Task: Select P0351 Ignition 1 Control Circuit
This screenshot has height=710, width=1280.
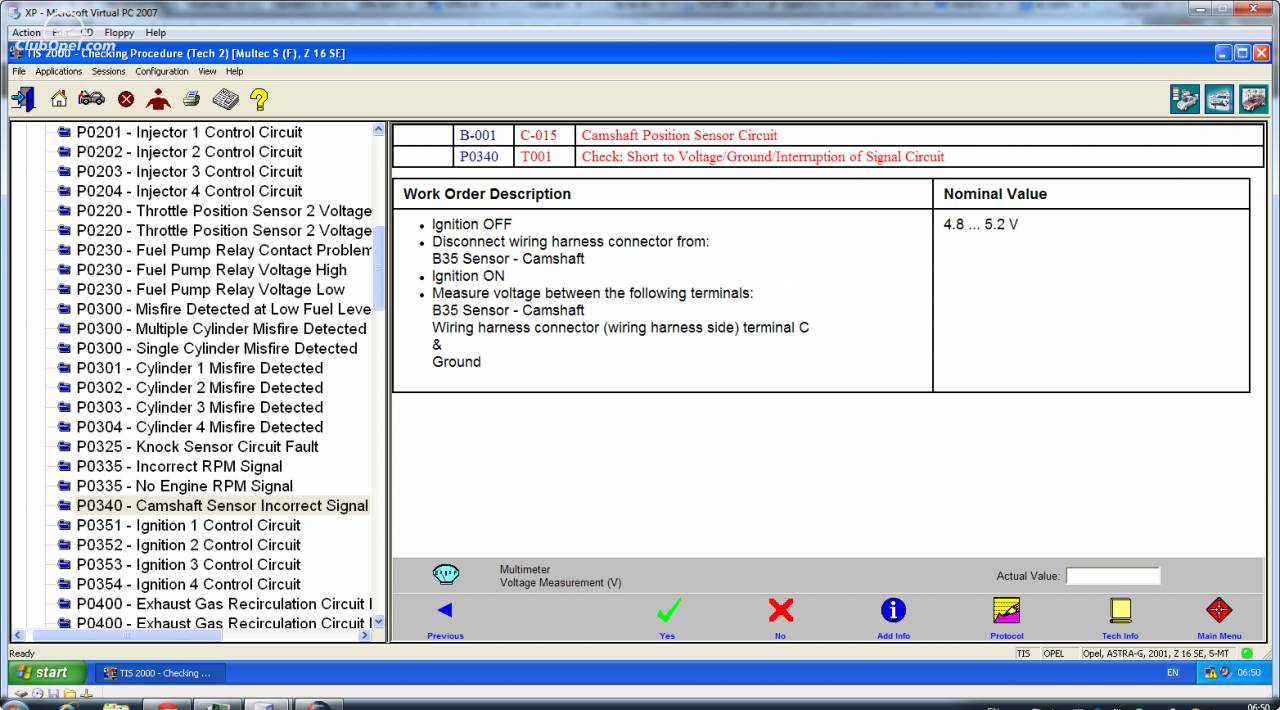Action: click(x=189, y=526)
